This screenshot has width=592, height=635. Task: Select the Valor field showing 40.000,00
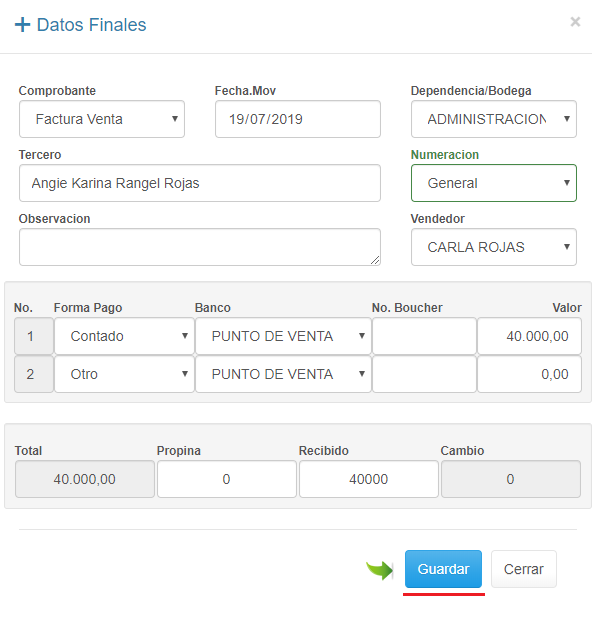(x=530, y=336)
